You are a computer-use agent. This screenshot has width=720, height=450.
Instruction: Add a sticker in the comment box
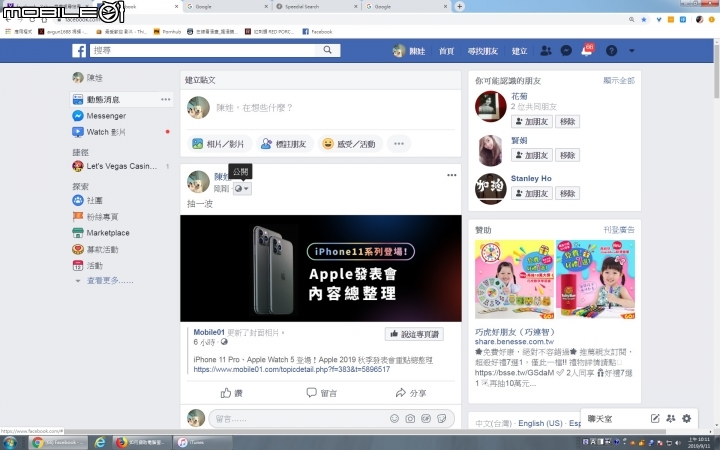[x=442, y=419]
